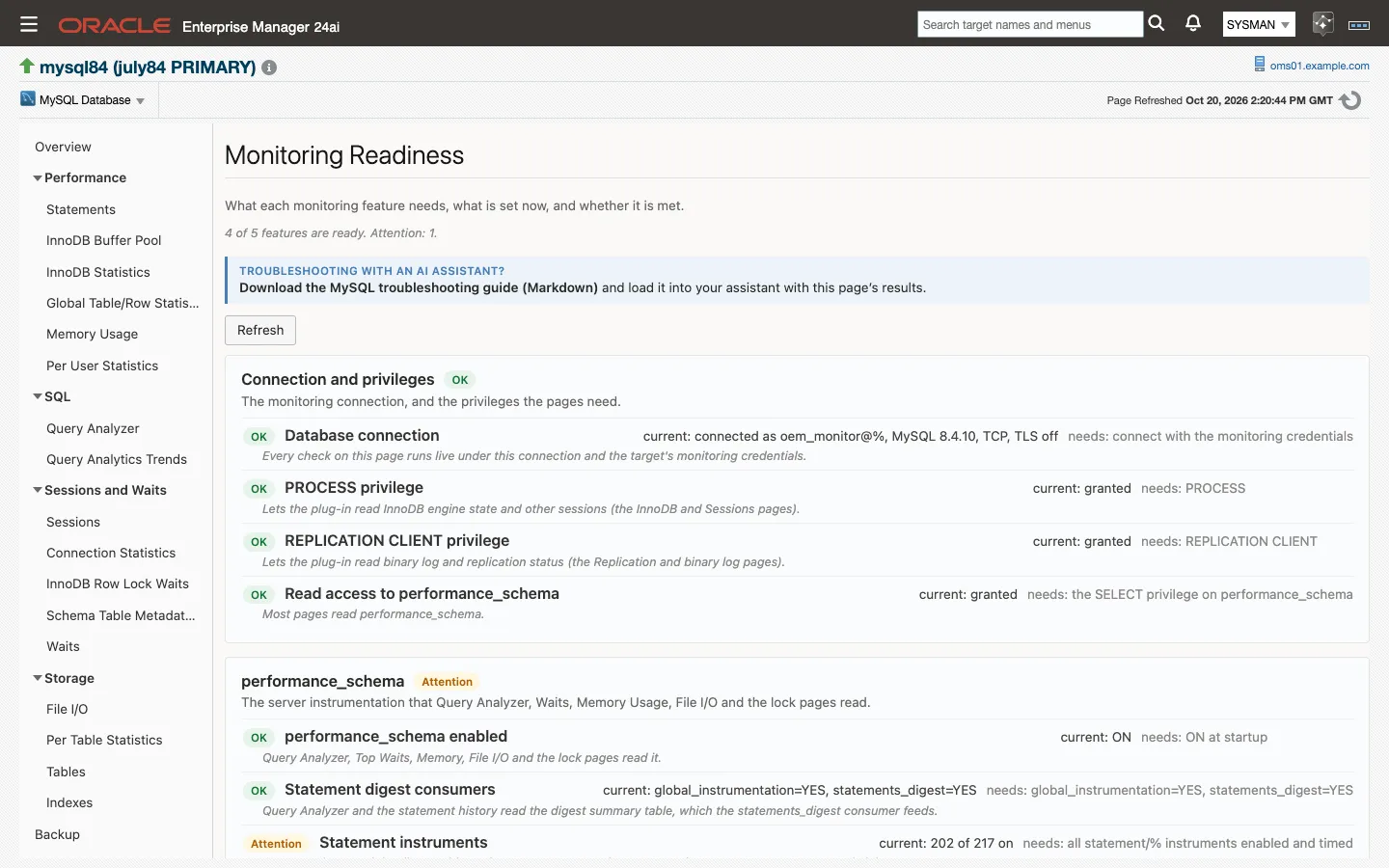Open the Backup page
This screenshot has width=1389, height=868.
(57, 834)
